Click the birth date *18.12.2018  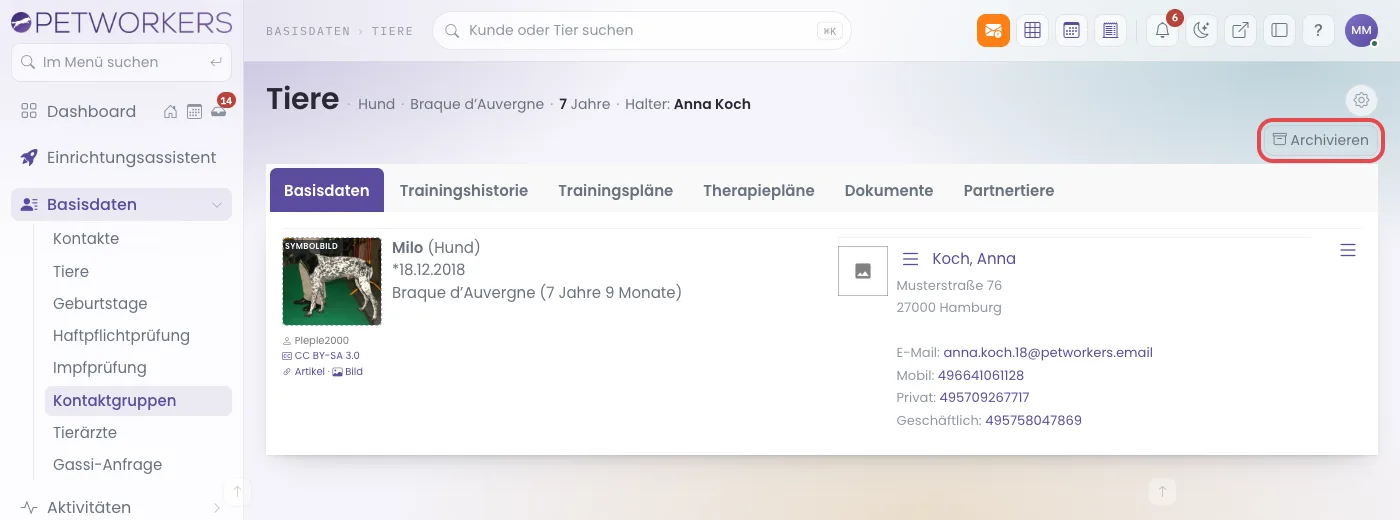428,270
